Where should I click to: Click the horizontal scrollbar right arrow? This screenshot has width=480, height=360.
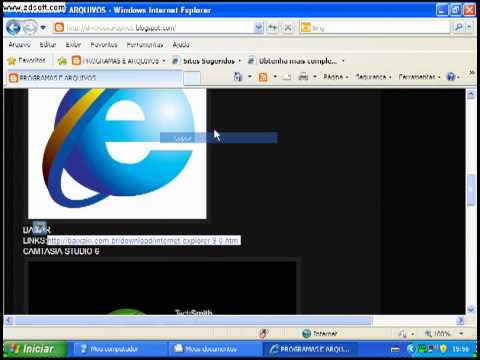point(460,321)
